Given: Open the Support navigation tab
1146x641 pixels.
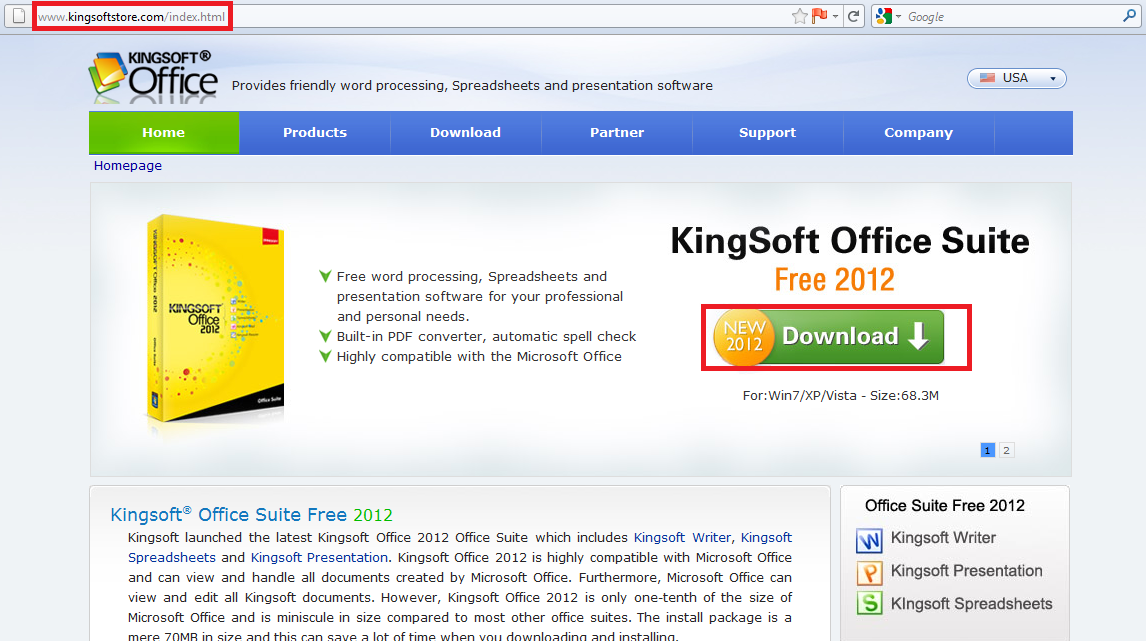Looking at the screenshot, I should coord(767,132).
